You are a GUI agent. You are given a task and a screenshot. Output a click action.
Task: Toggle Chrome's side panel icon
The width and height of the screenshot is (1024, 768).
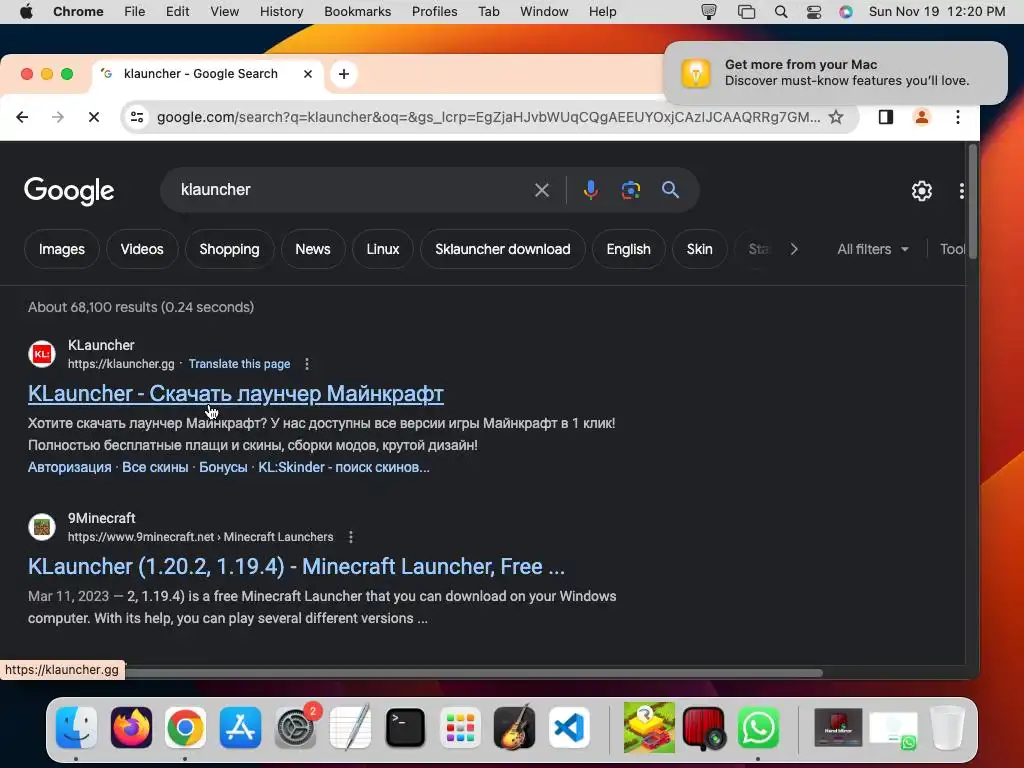coord(886,117)
